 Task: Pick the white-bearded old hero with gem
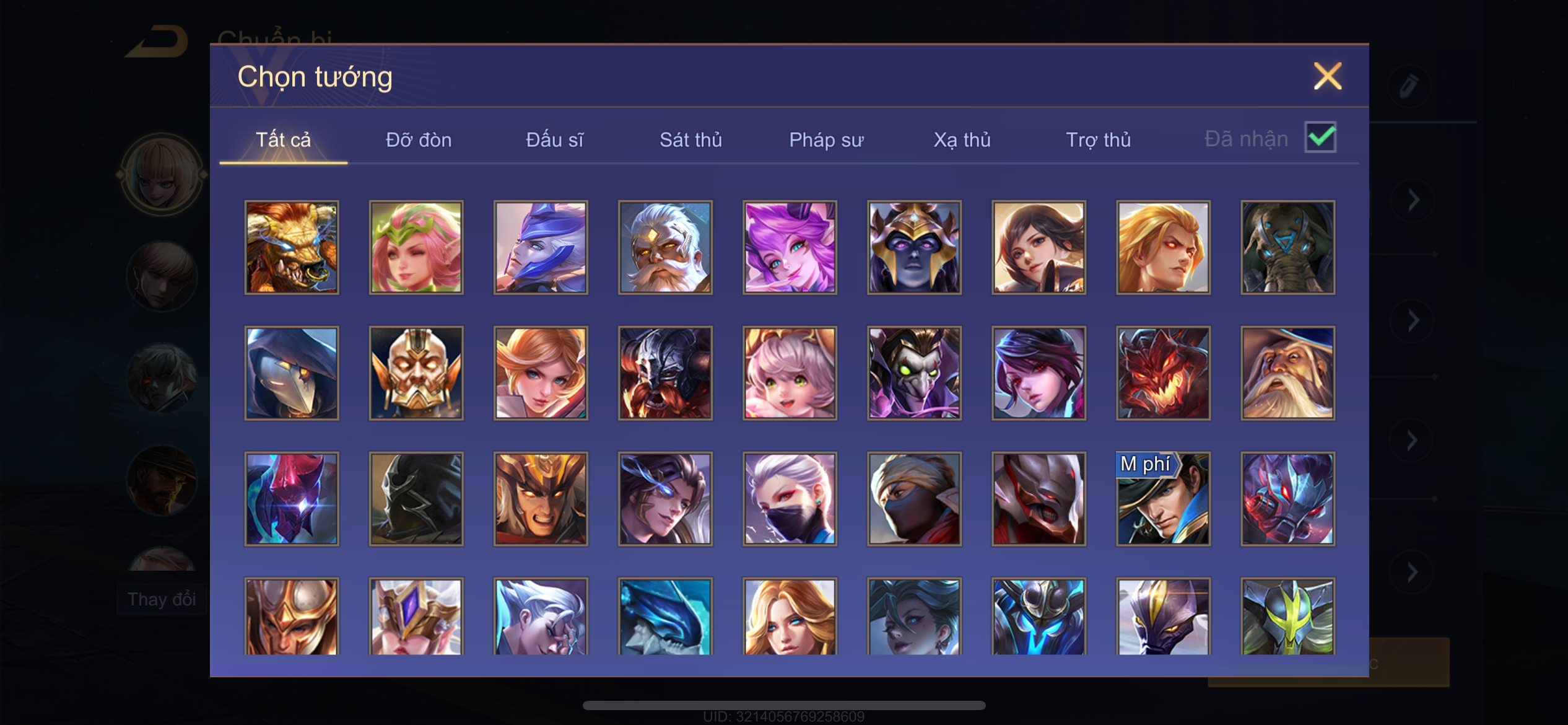(665, 247)
